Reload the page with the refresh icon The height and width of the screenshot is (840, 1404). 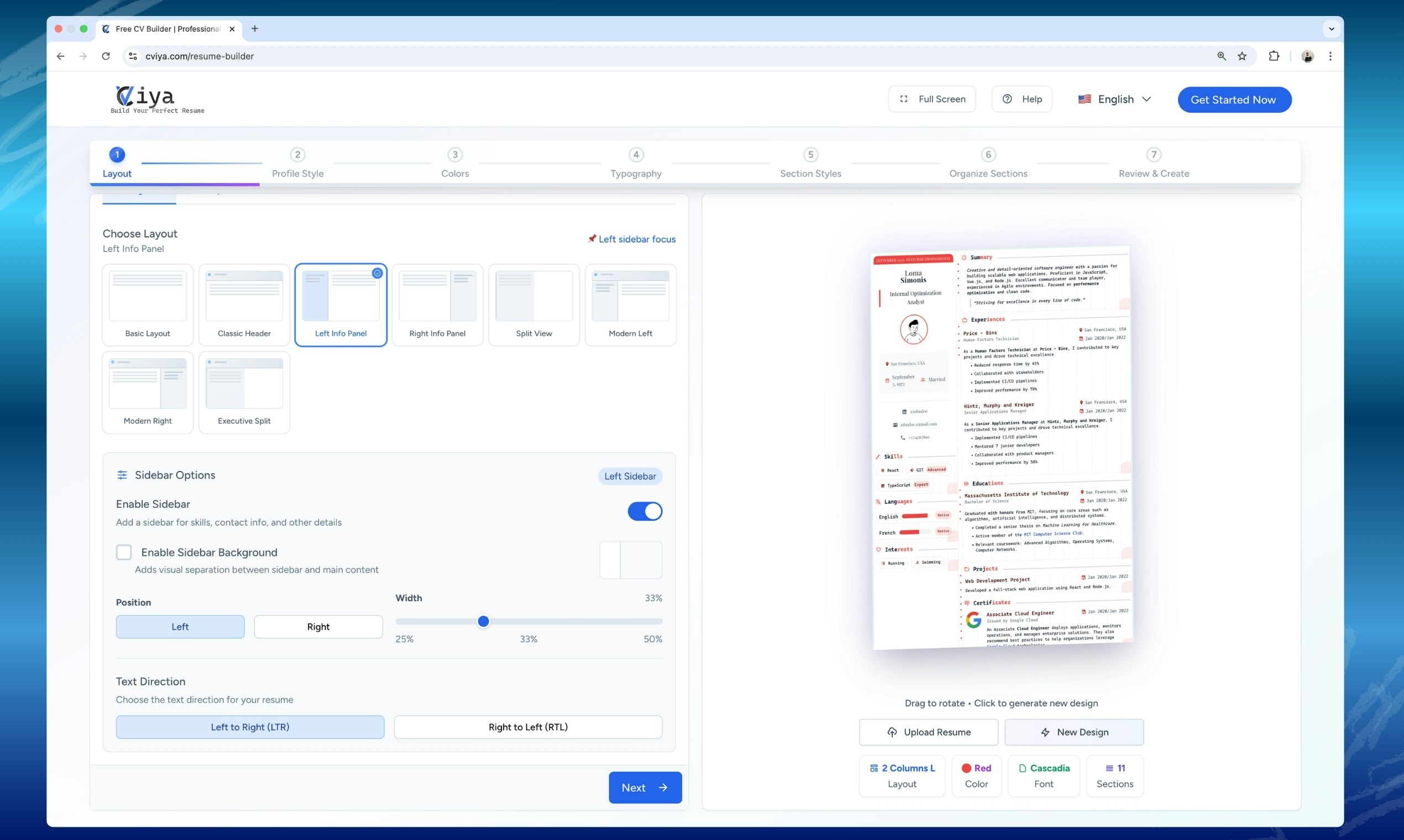(106, 56)
